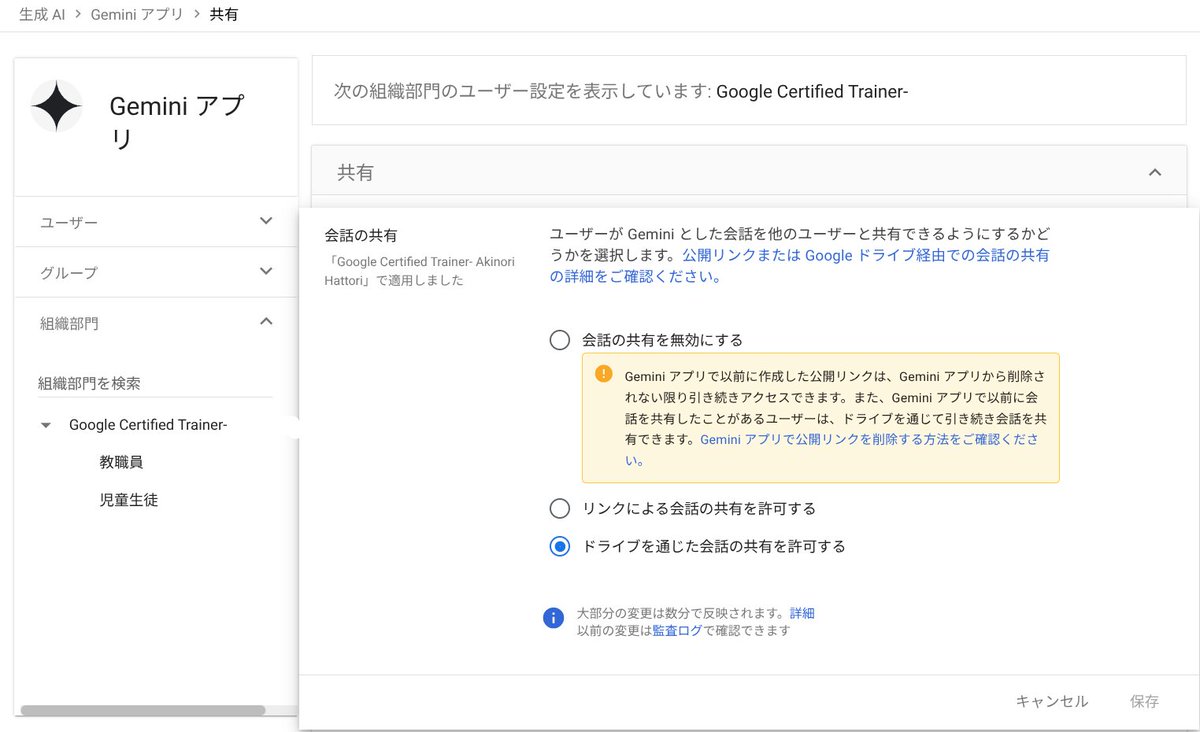Click the Gemini app star logo
This screenshot has height=732, width=1200.
[x=56, y=106]
